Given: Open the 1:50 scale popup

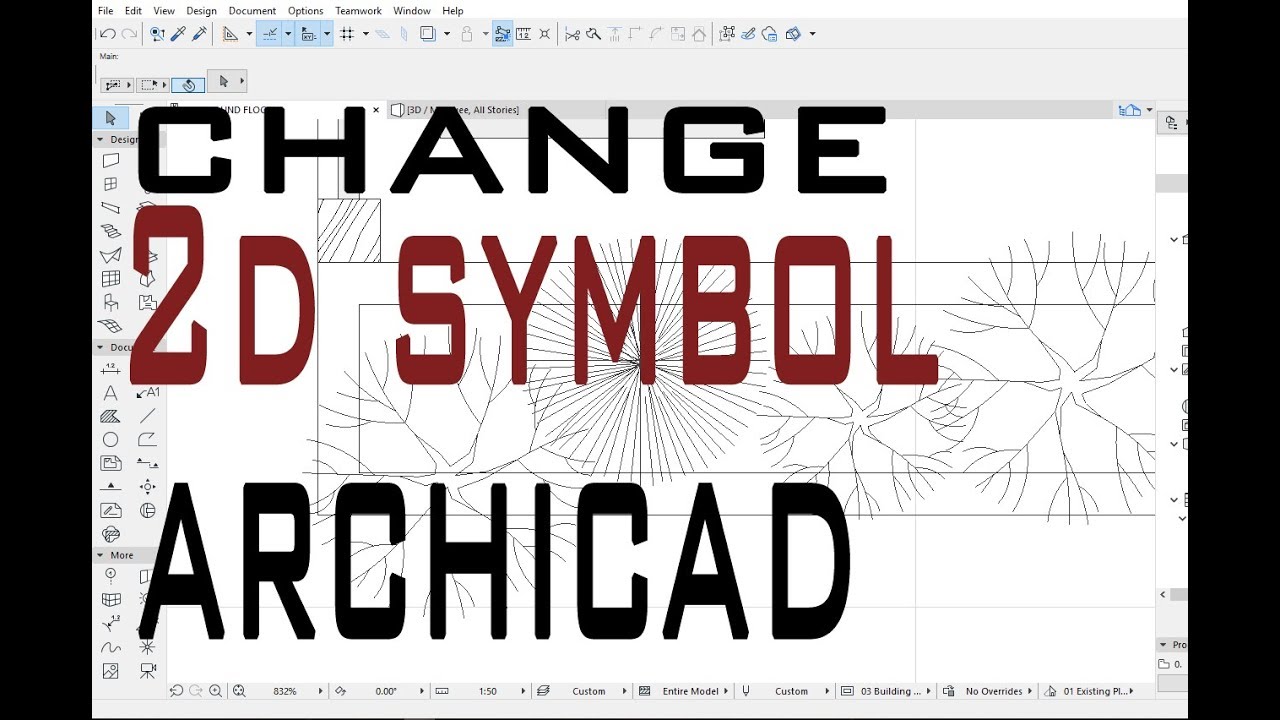Looking at the screenshot, I should [523, 691].
